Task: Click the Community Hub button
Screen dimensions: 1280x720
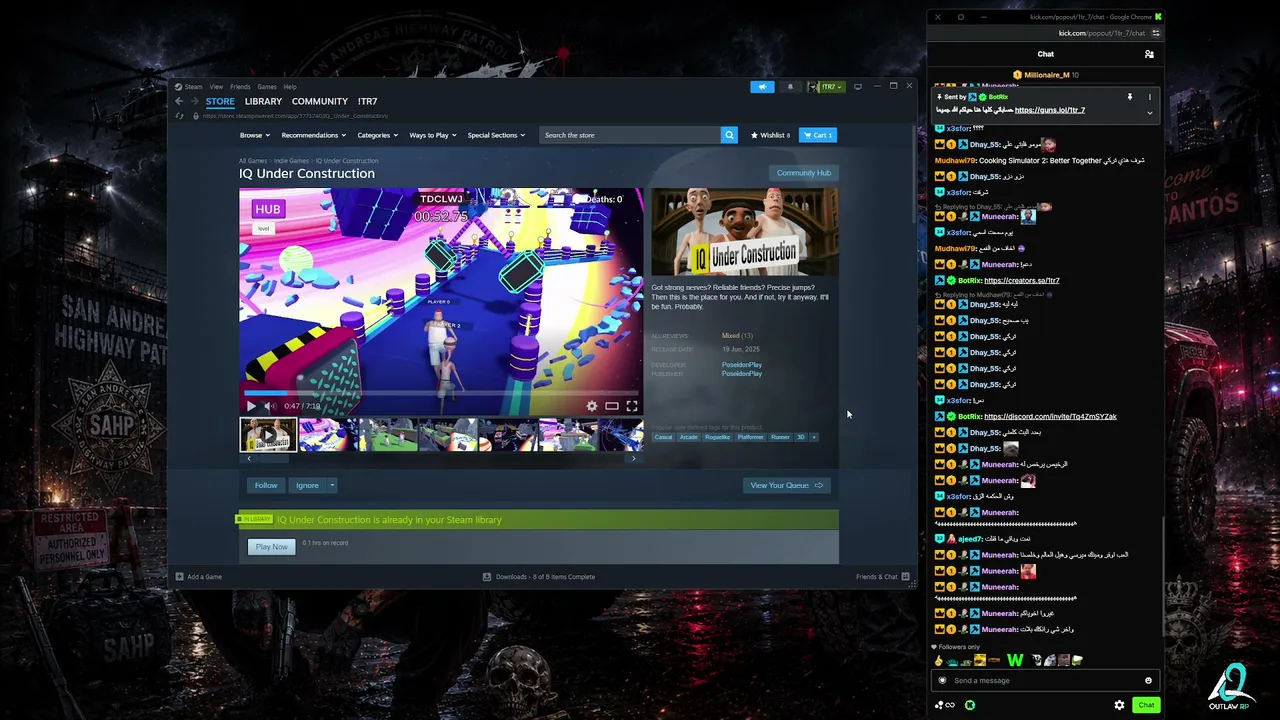Action: tap(804, 173)
